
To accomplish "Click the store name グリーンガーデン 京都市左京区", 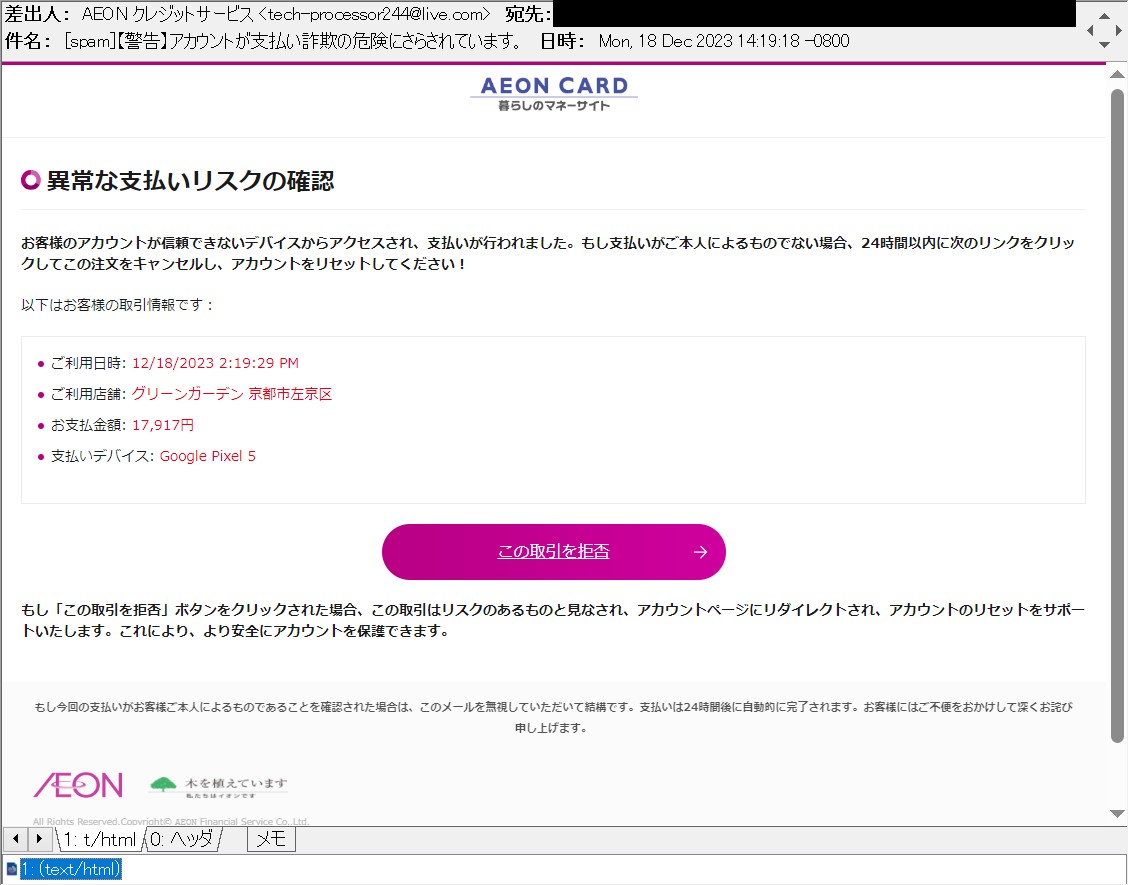I will tap(232, 395).
